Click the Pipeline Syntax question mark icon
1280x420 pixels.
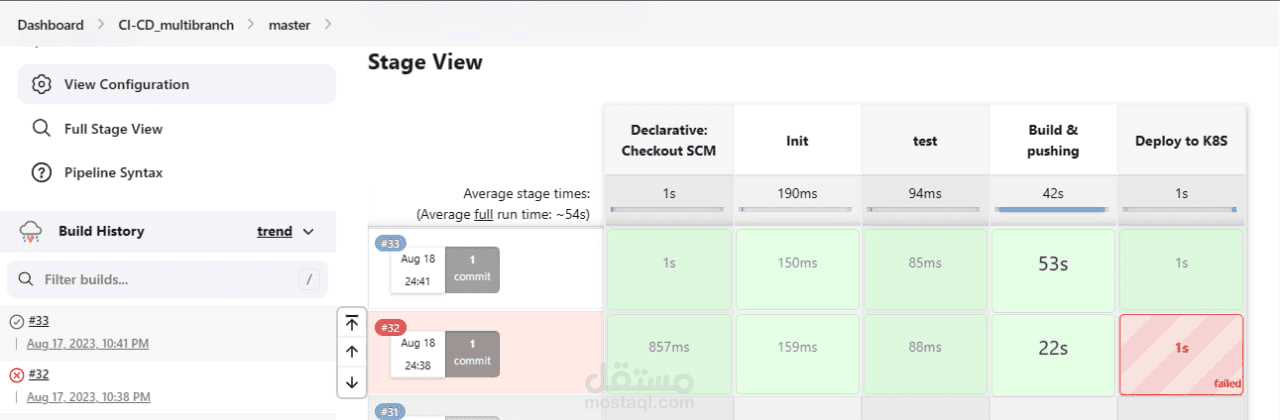point(41,172)
